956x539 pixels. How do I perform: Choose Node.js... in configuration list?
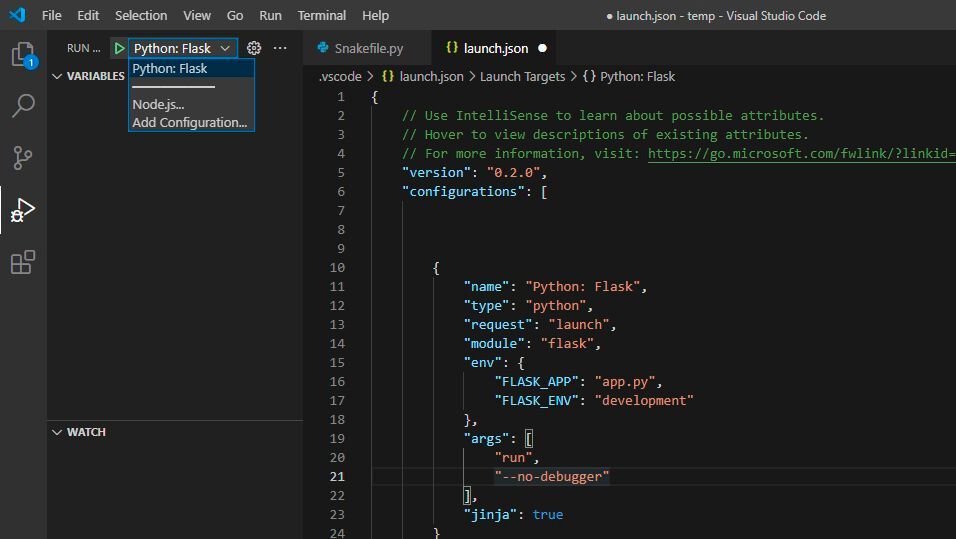pyautogui.click(x=158, y=105)
